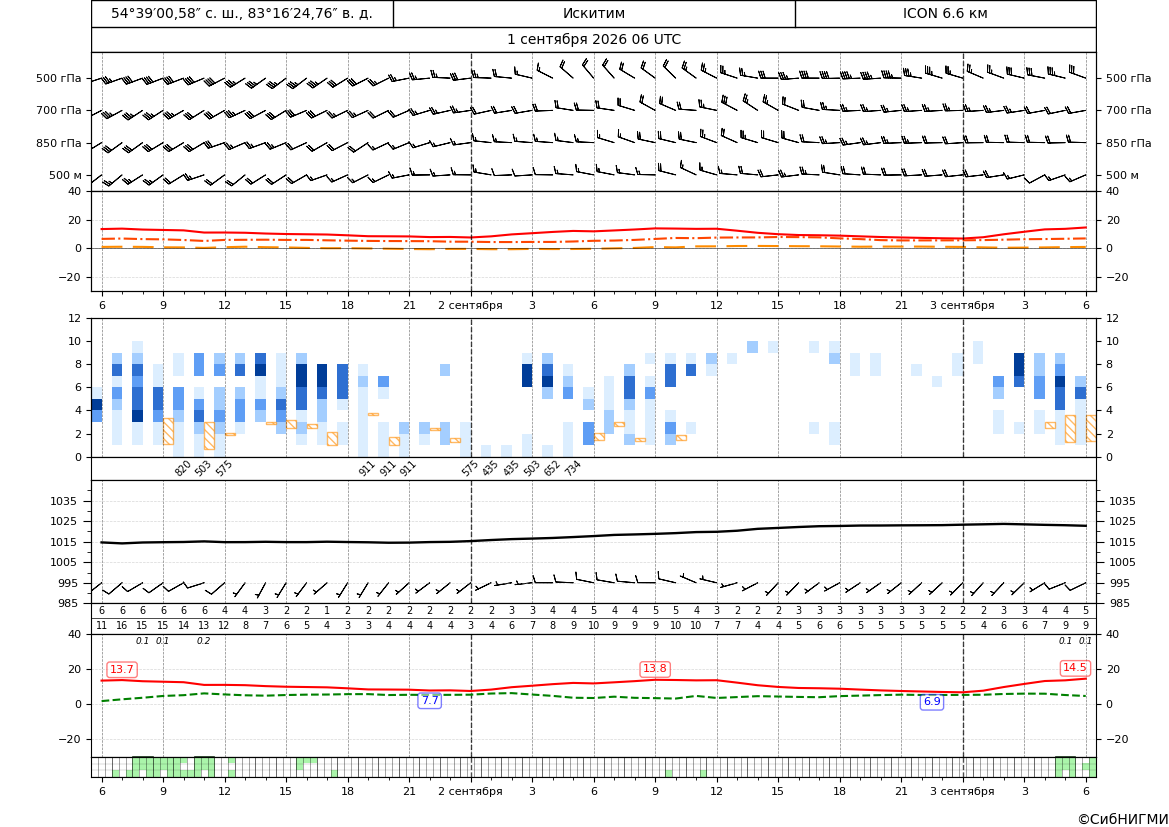
Task: Select the ICON 6.6 км model header
Action: click(945, 13)
